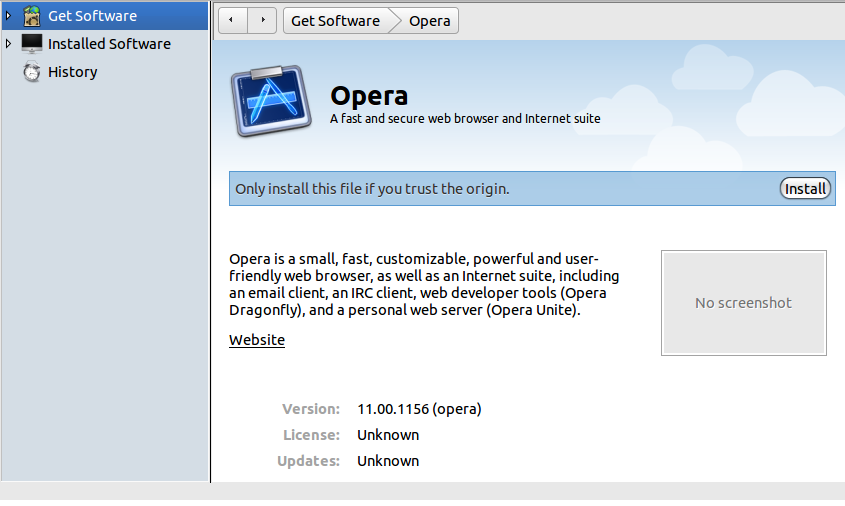The height and width of the screenshot is (506, 845).
Task: Click the No screenshot thumbnail
Action: coord(743,303)
